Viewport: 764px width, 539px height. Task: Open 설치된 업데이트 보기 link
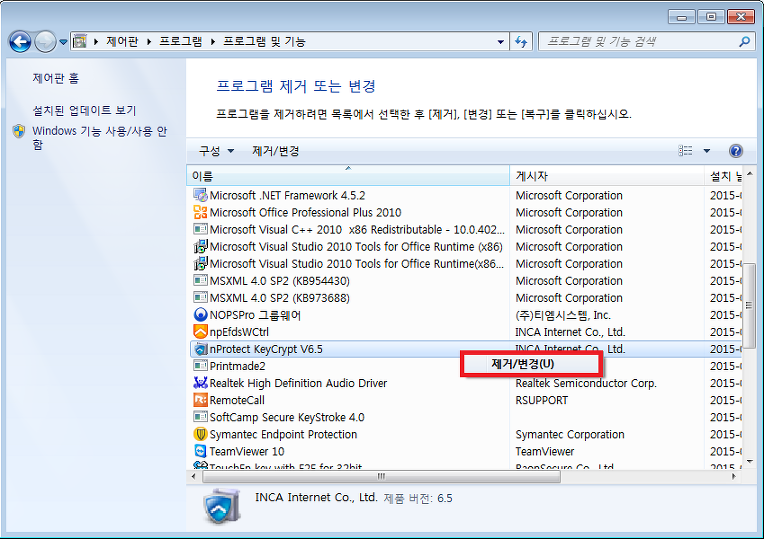84,110
